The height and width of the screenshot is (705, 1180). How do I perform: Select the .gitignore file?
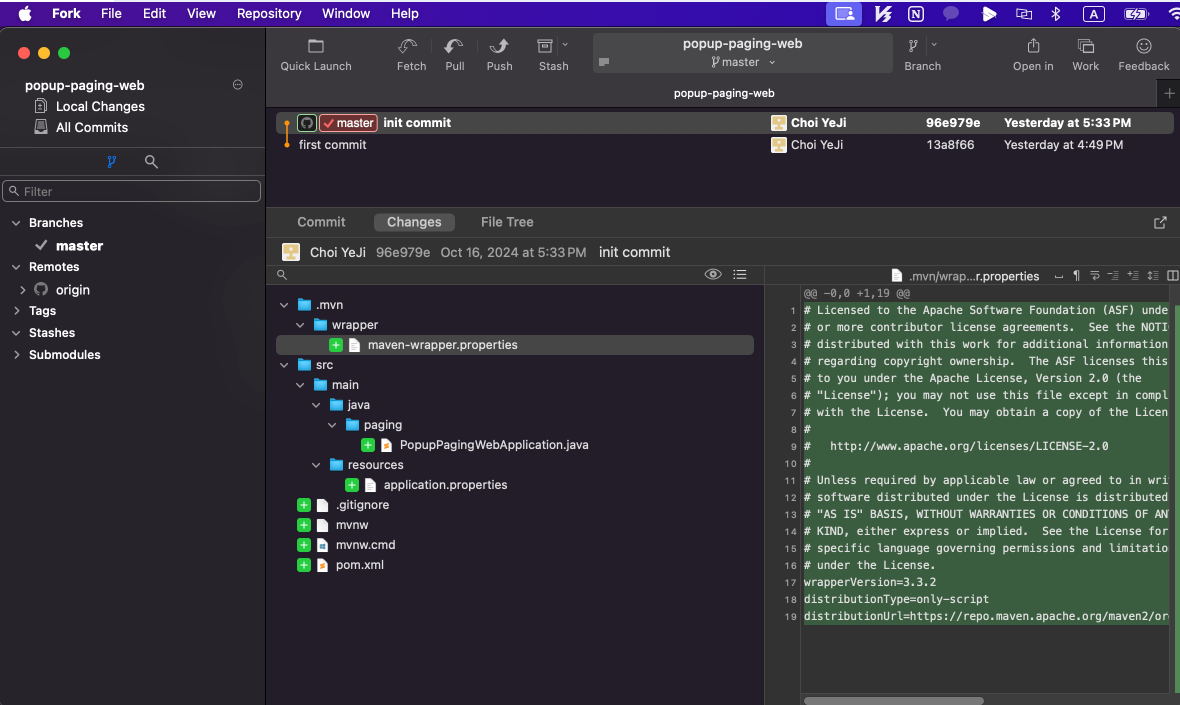(362, 505)
